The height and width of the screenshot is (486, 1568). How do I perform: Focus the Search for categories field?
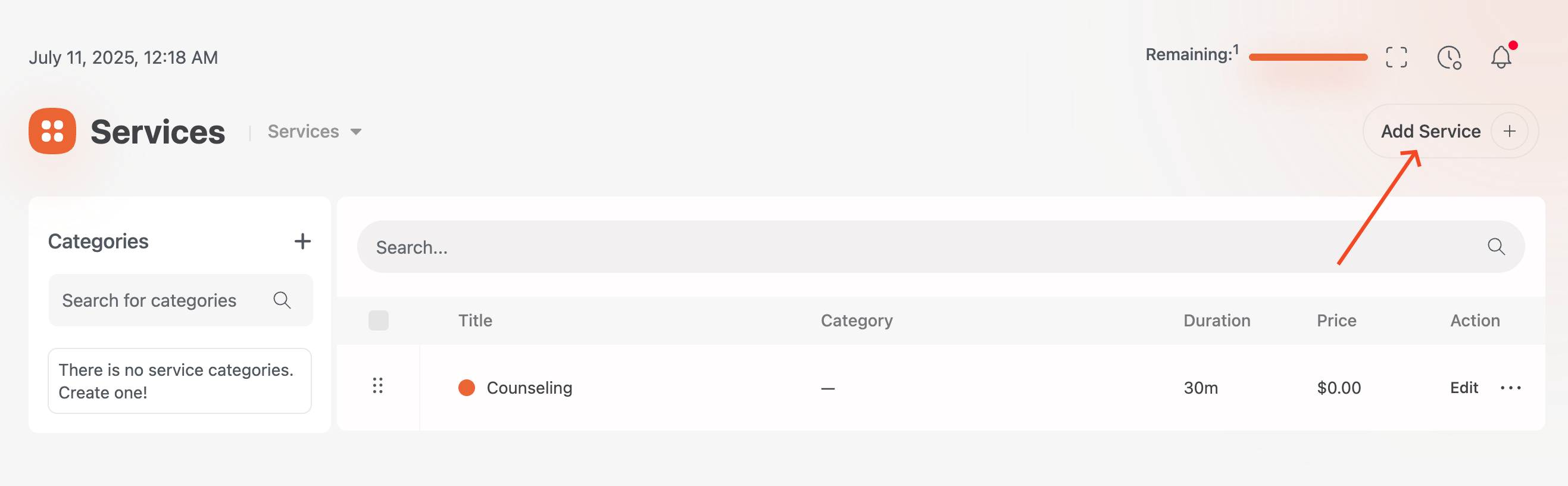180,300
